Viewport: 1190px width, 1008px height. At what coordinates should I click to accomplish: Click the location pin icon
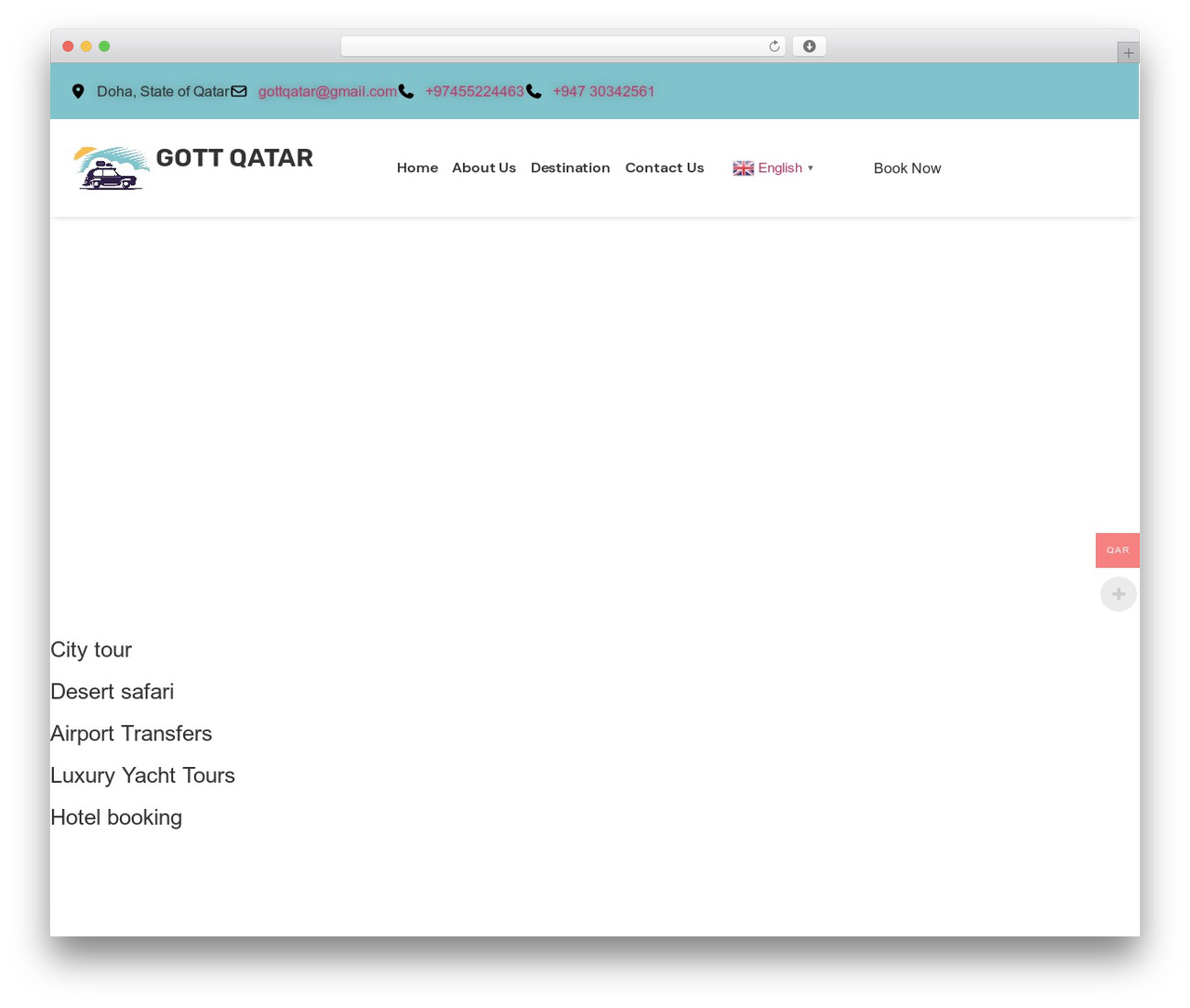(x=78, y=91)
